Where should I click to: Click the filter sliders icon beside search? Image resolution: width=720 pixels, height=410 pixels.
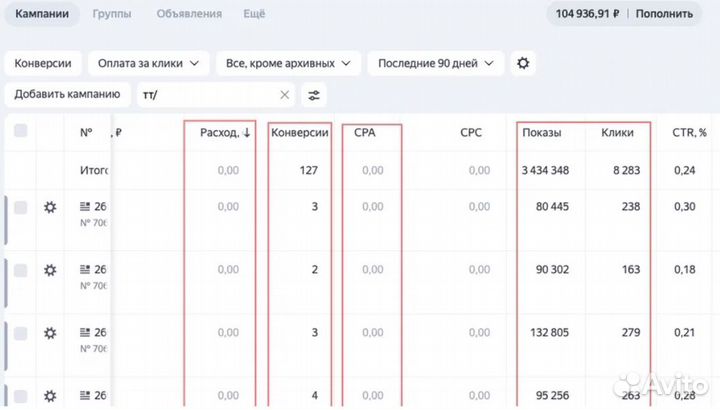click(x=315, y=95)
